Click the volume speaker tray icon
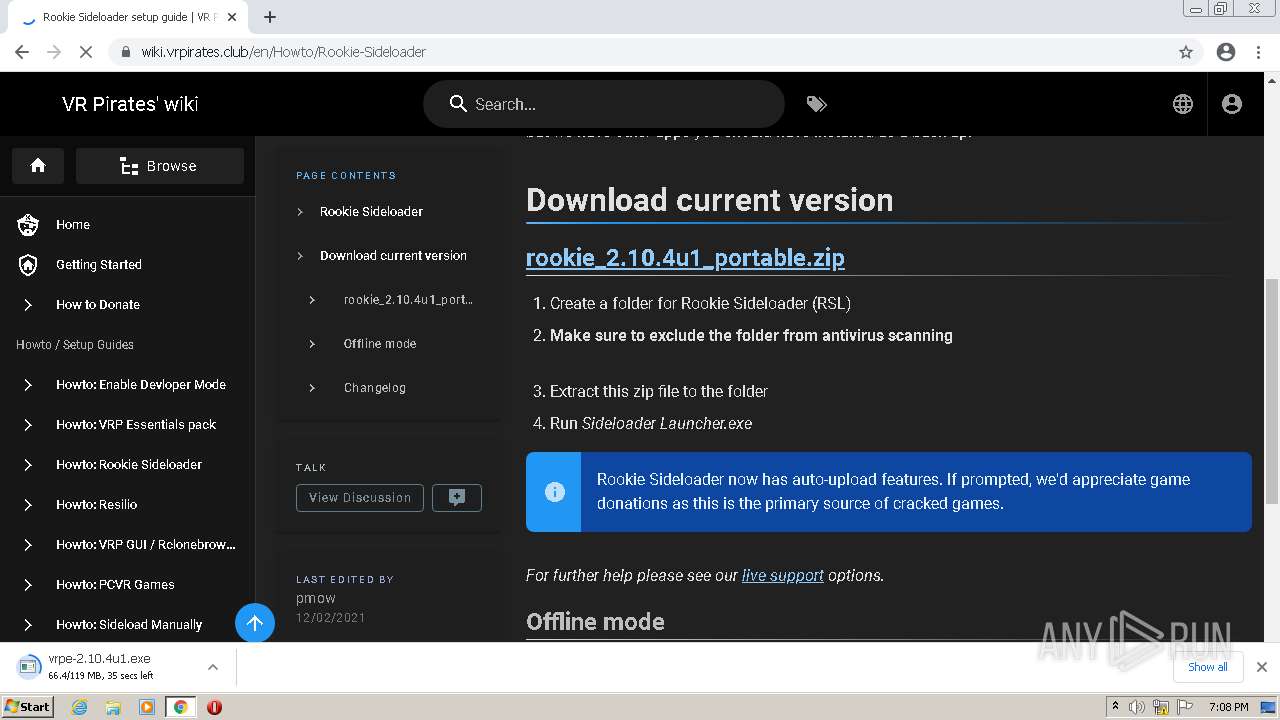This screenshot has height=720, width=1280. [1137, 707]
